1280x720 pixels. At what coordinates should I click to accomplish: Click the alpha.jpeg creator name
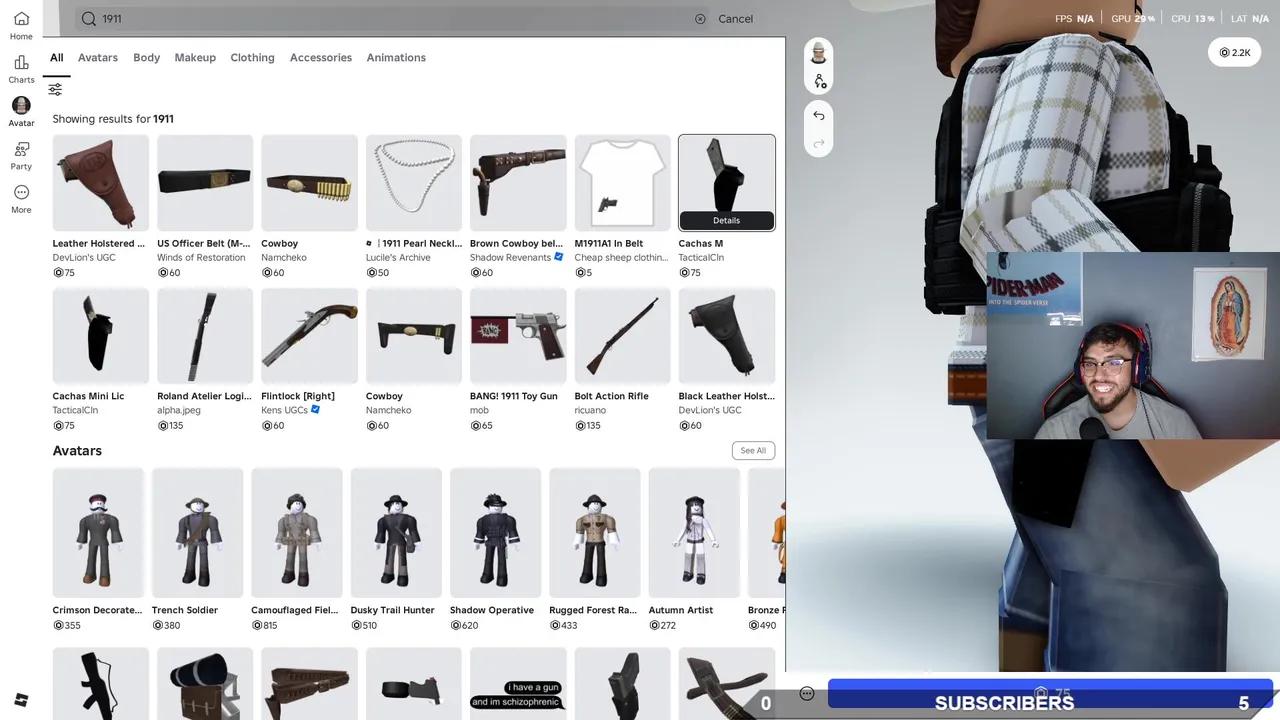pyautogui.click(x=179, y=410)
